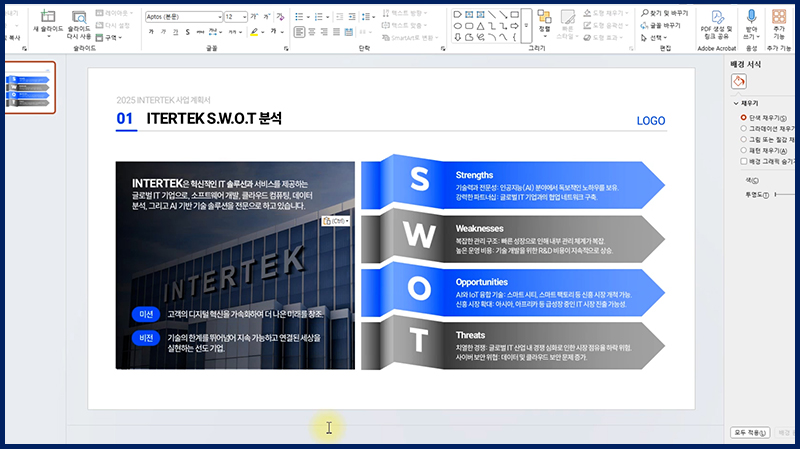
Task: Open the font size 12 dropdown
Action: (244, 17)
